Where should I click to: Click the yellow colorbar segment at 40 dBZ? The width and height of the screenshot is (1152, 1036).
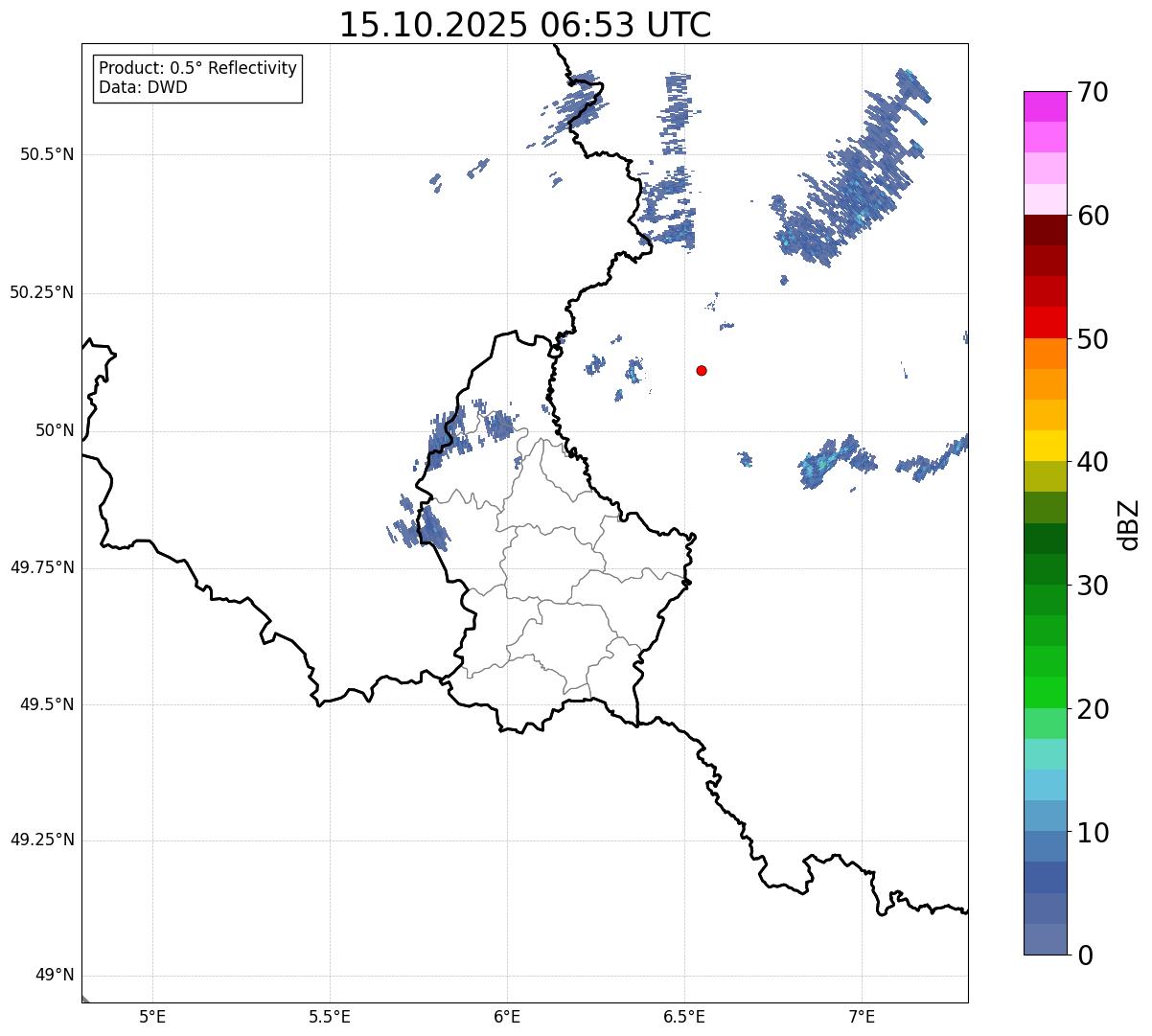coord(1046,446)
